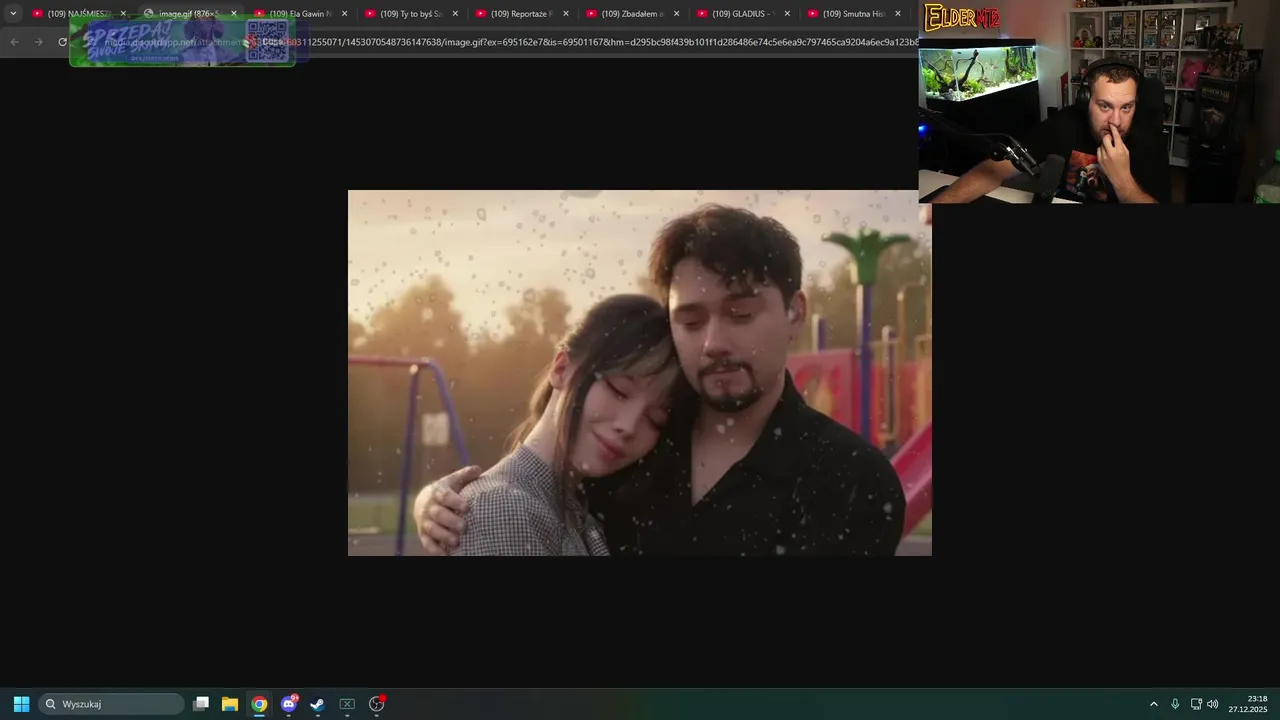This screenshot has height=720, width=1280.
Task: Click the Wyszukaj taskbar search box
Action: tap(112, 704)
